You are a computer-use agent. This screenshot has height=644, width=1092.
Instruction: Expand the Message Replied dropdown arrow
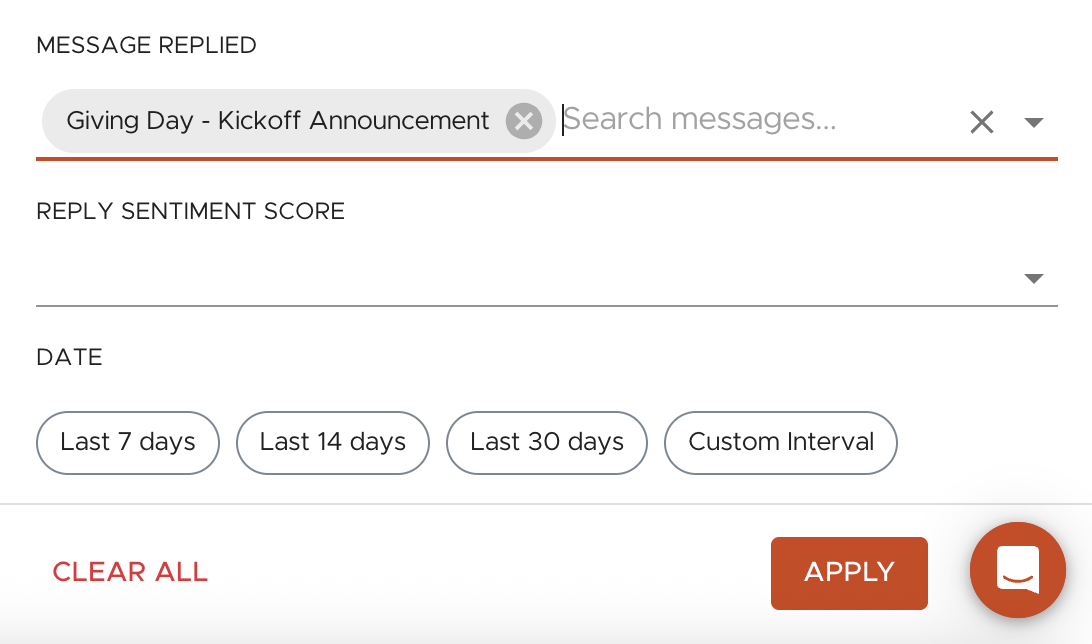pyautogui.click(x=1034, y=122)
